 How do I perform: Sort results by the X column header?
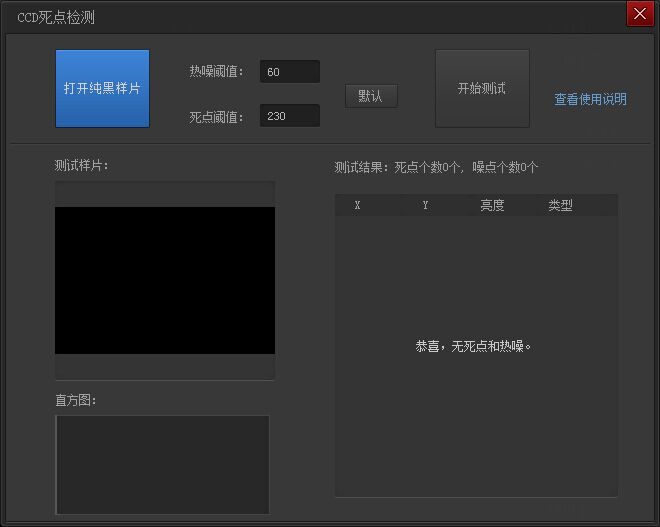357,205
